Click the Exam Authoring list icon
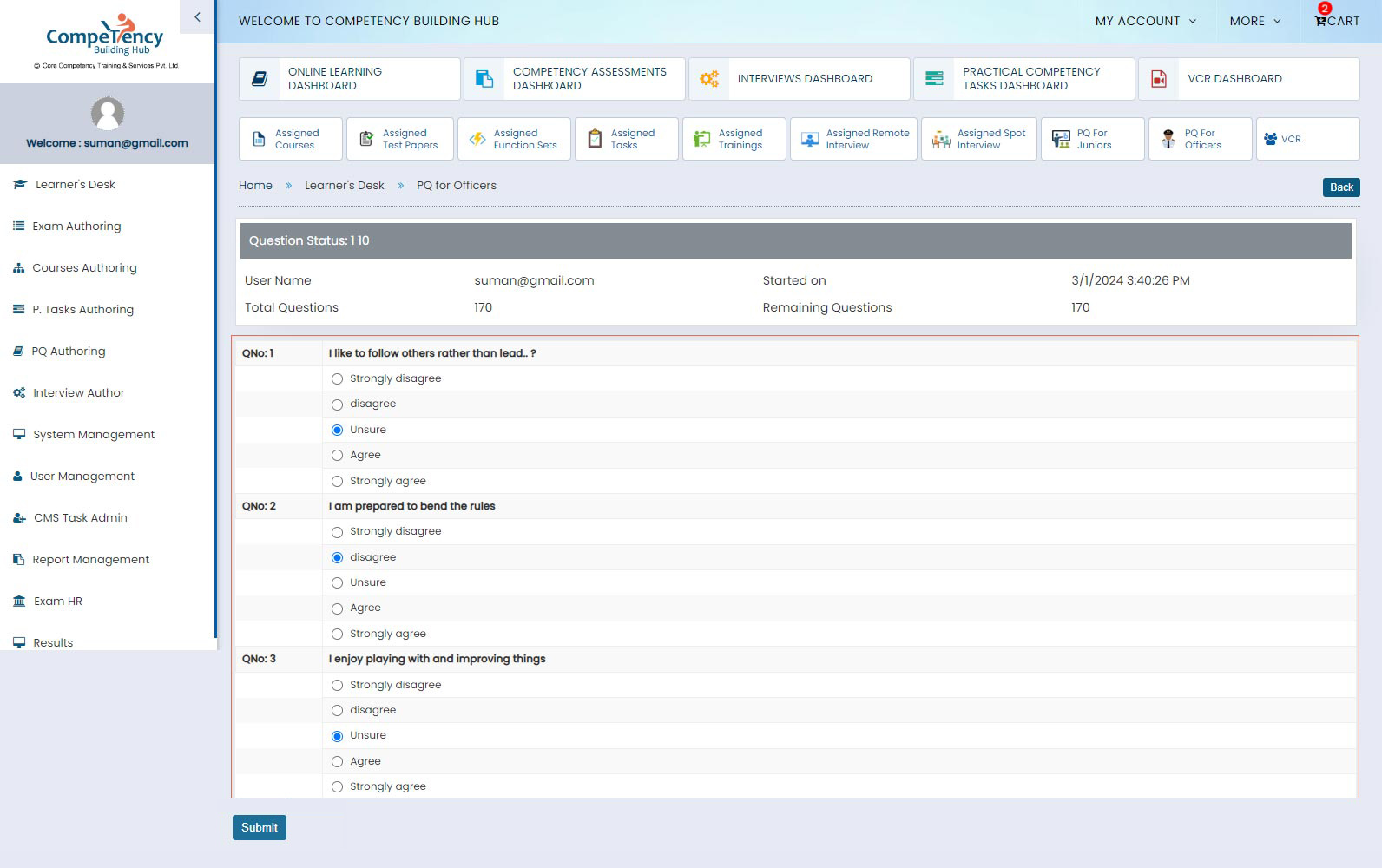This screenshot has width=1382, height=868. (x=18, y=226)
